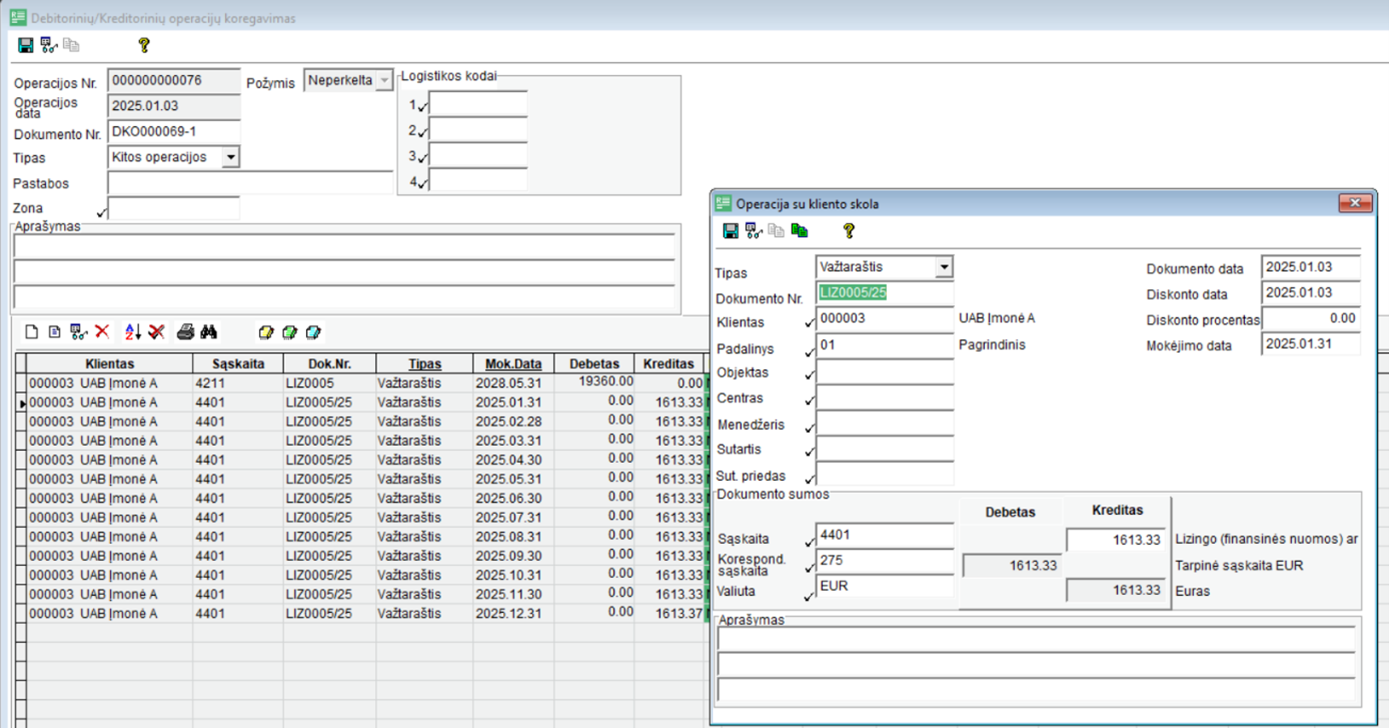
Task: Expand Tipas Kitos operacijos dropdown
Action: pyautogui.click(x=231, y=157)
